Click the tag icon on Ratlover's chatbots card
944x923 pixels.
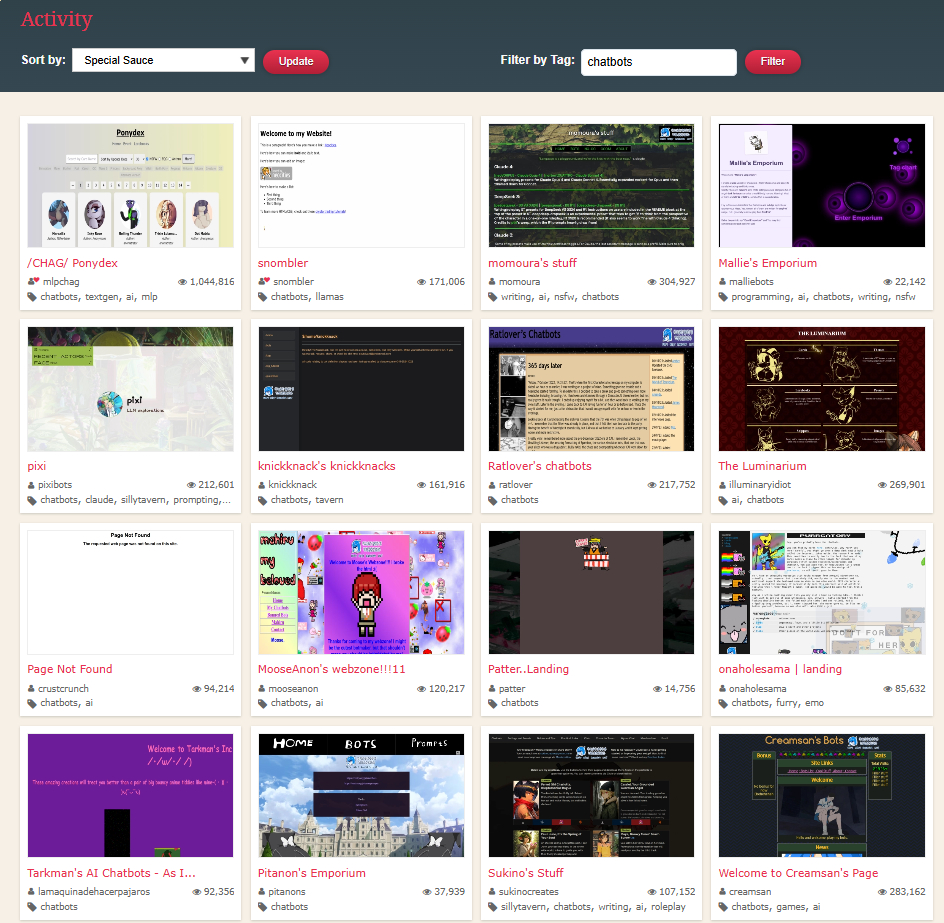(x=492, y=500)
